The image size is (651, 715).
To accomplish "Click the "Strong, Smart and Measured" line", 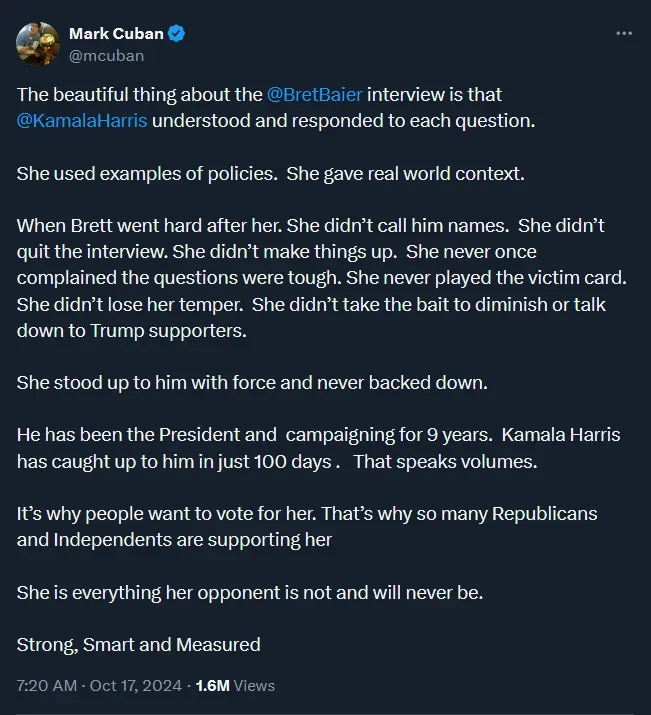I will (x=138, y=645).
